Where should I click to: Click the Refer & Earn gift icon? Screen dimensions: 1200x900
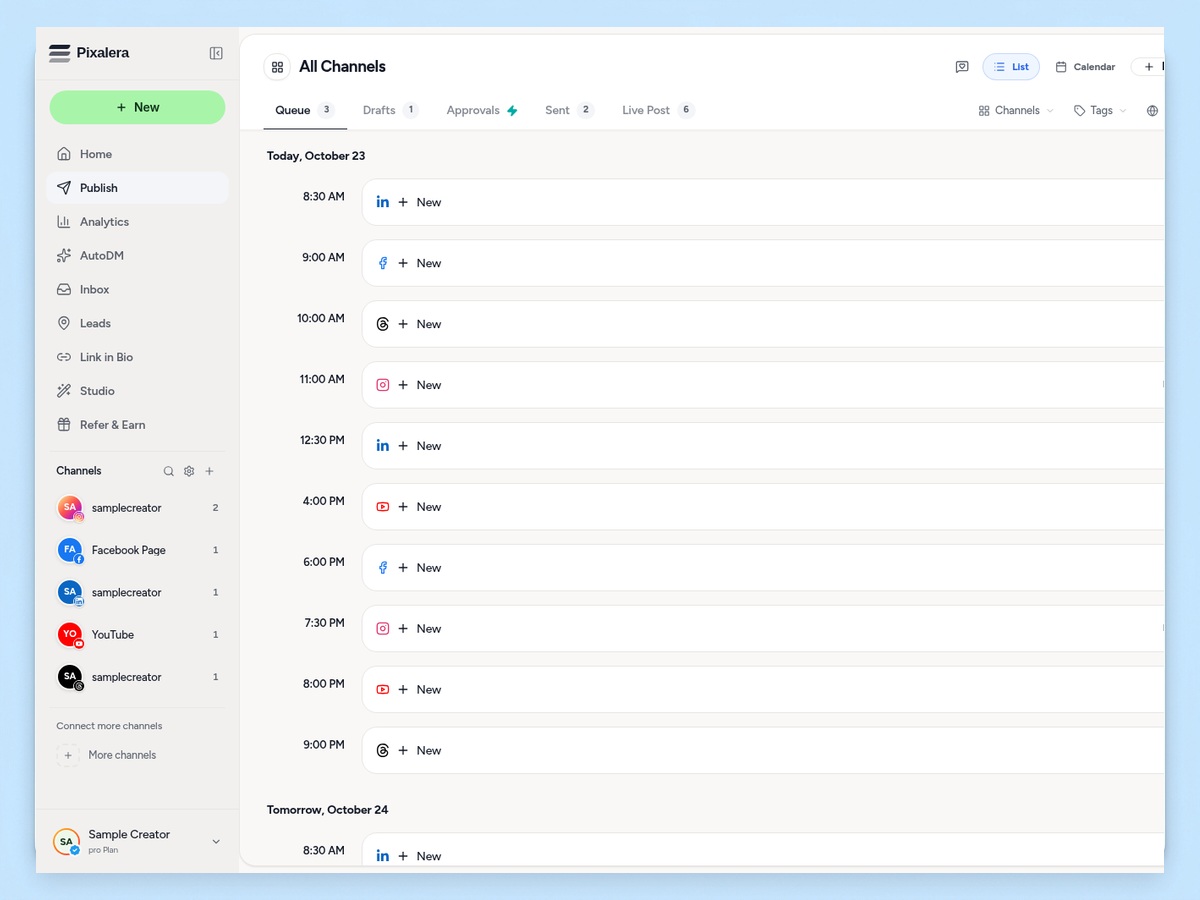(64, 425)
